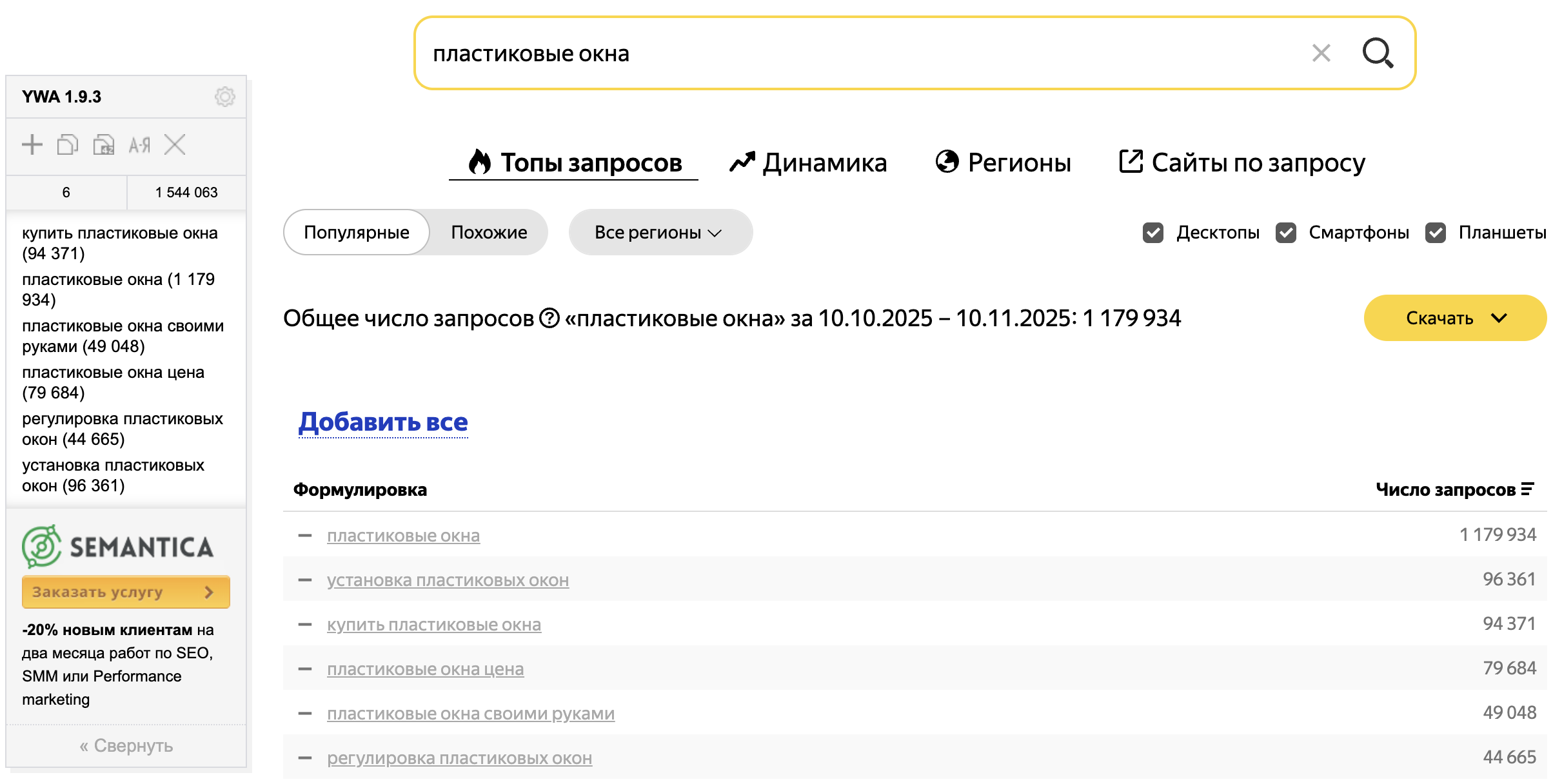Remove 'пластиковые окна цена' with minus icon
The width and height of the screenshot is (1553, 784).
tap(305, 669)
